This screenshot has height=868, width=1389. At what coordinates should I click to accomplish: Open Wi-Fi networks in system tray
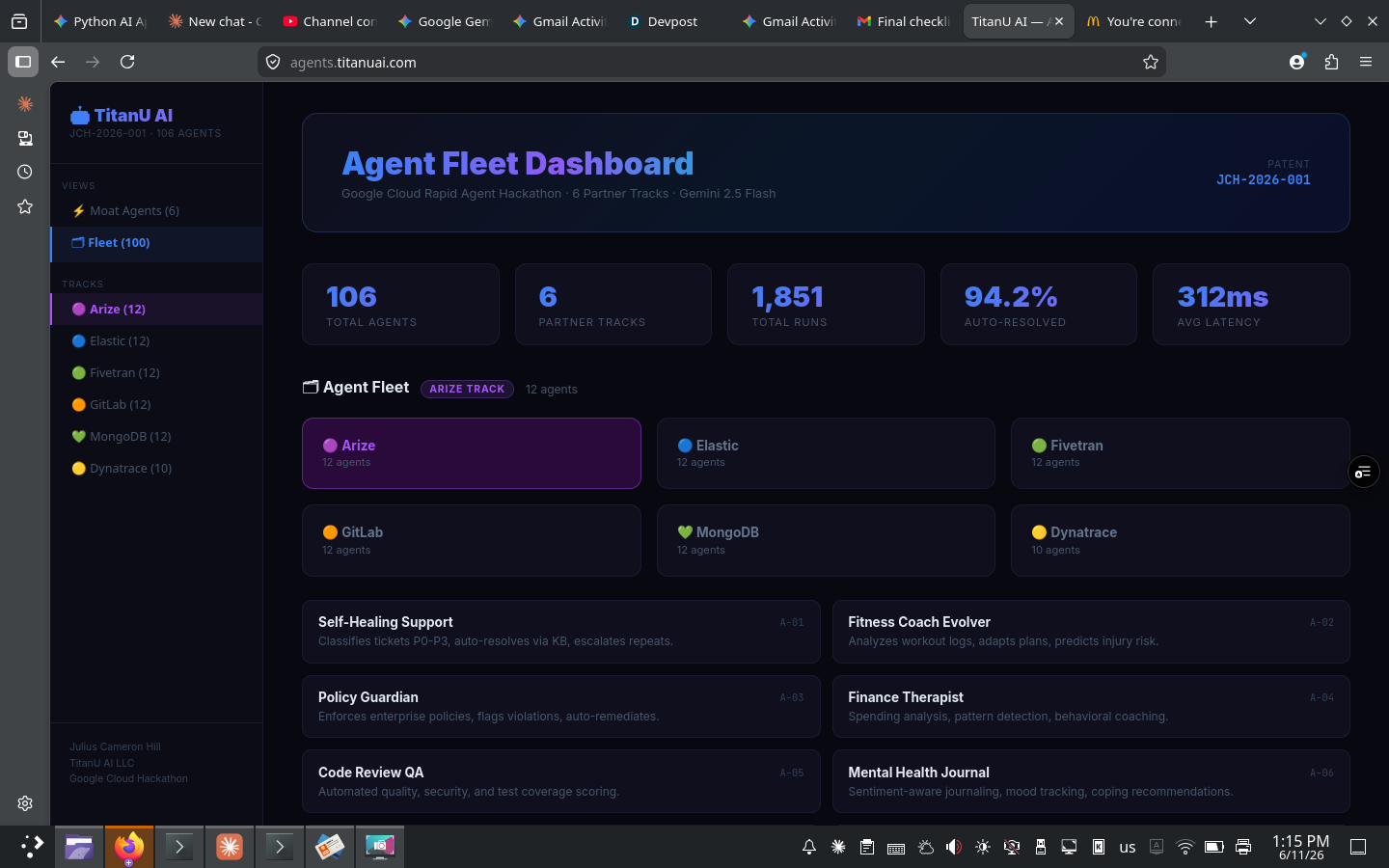point(1185,847)
